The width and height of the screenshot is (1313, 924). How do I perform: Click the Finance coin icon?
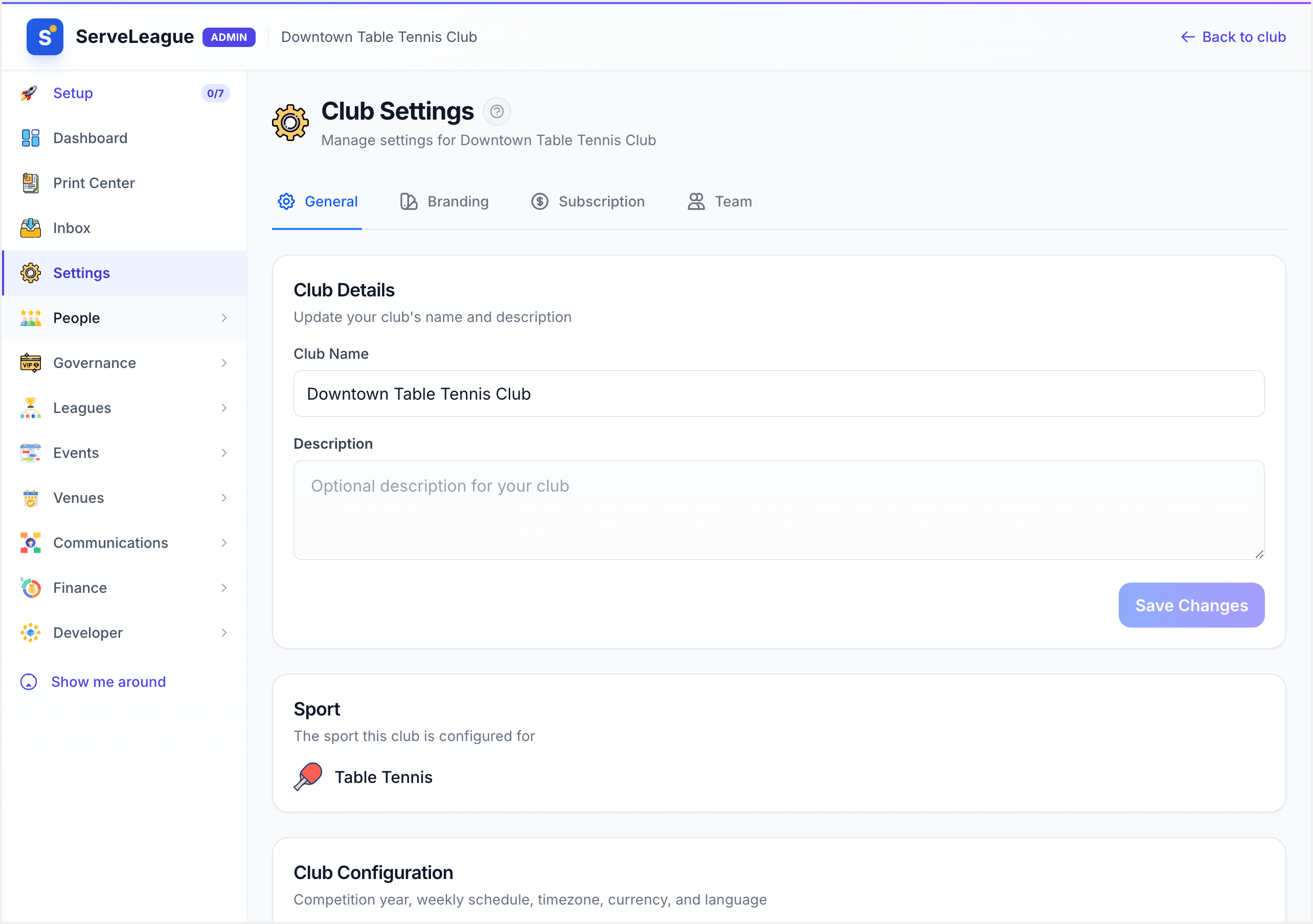[x=30, y=588]
